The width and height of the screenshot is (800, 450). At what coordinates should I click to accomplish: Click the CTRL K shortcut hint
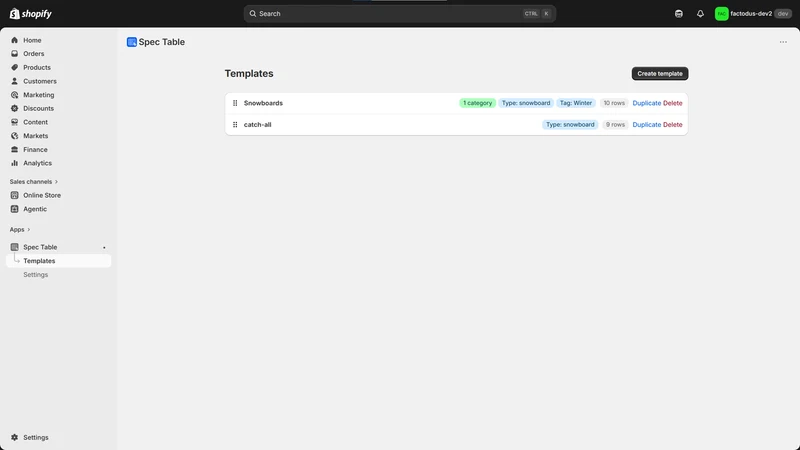pos(537,14)
